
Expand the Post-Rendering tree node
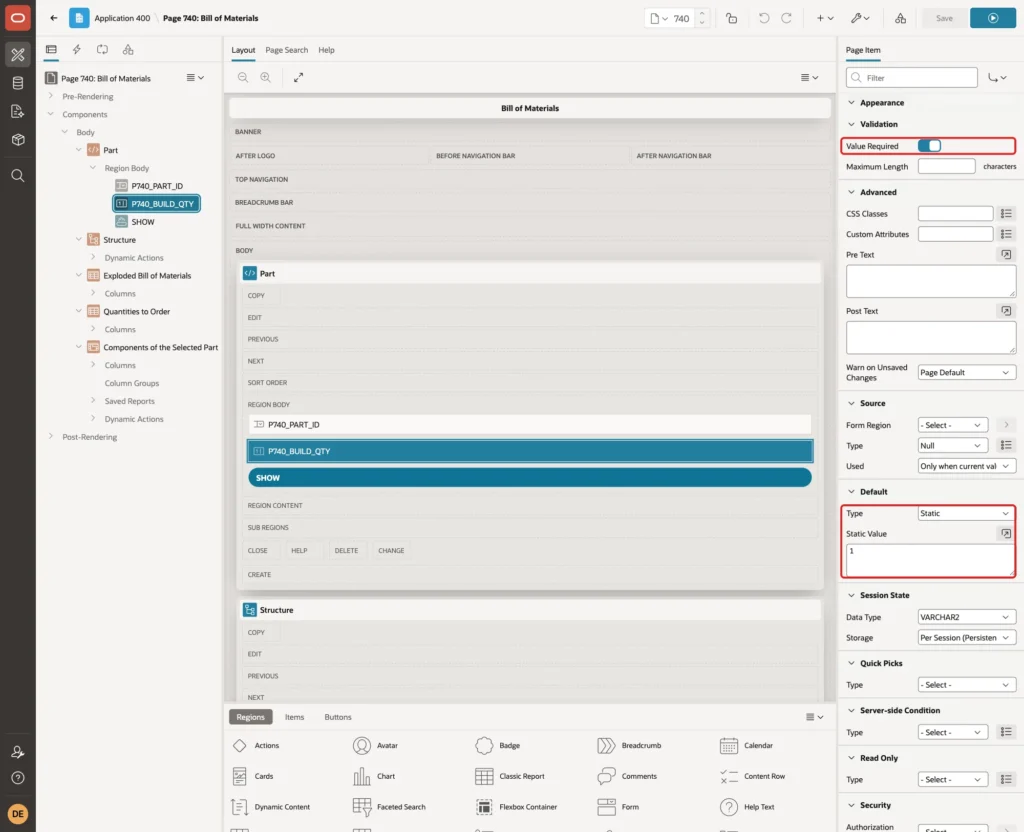point(51,436)
